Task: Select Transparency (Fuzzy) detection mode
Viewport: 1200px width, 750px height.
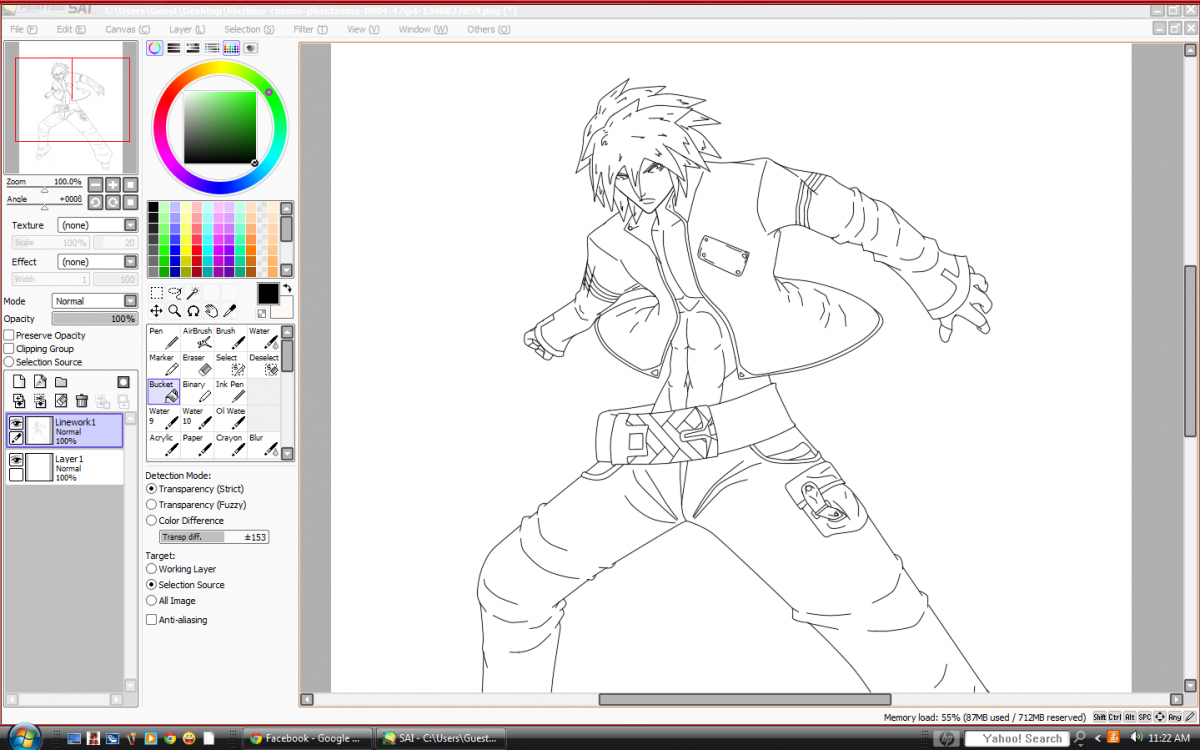Action: click(151, 505)
